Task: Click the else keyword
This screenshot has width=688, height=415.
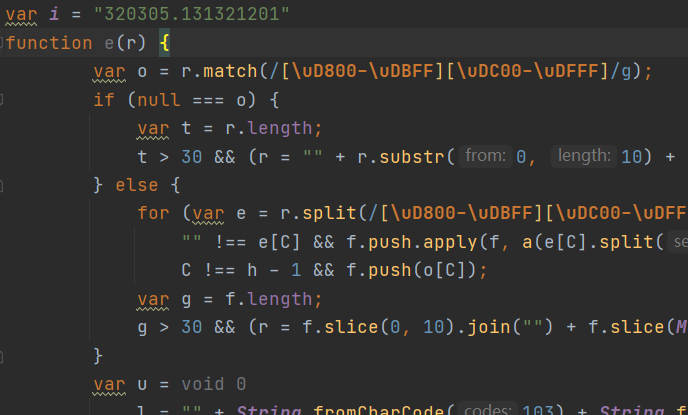Action: (136, 185)
